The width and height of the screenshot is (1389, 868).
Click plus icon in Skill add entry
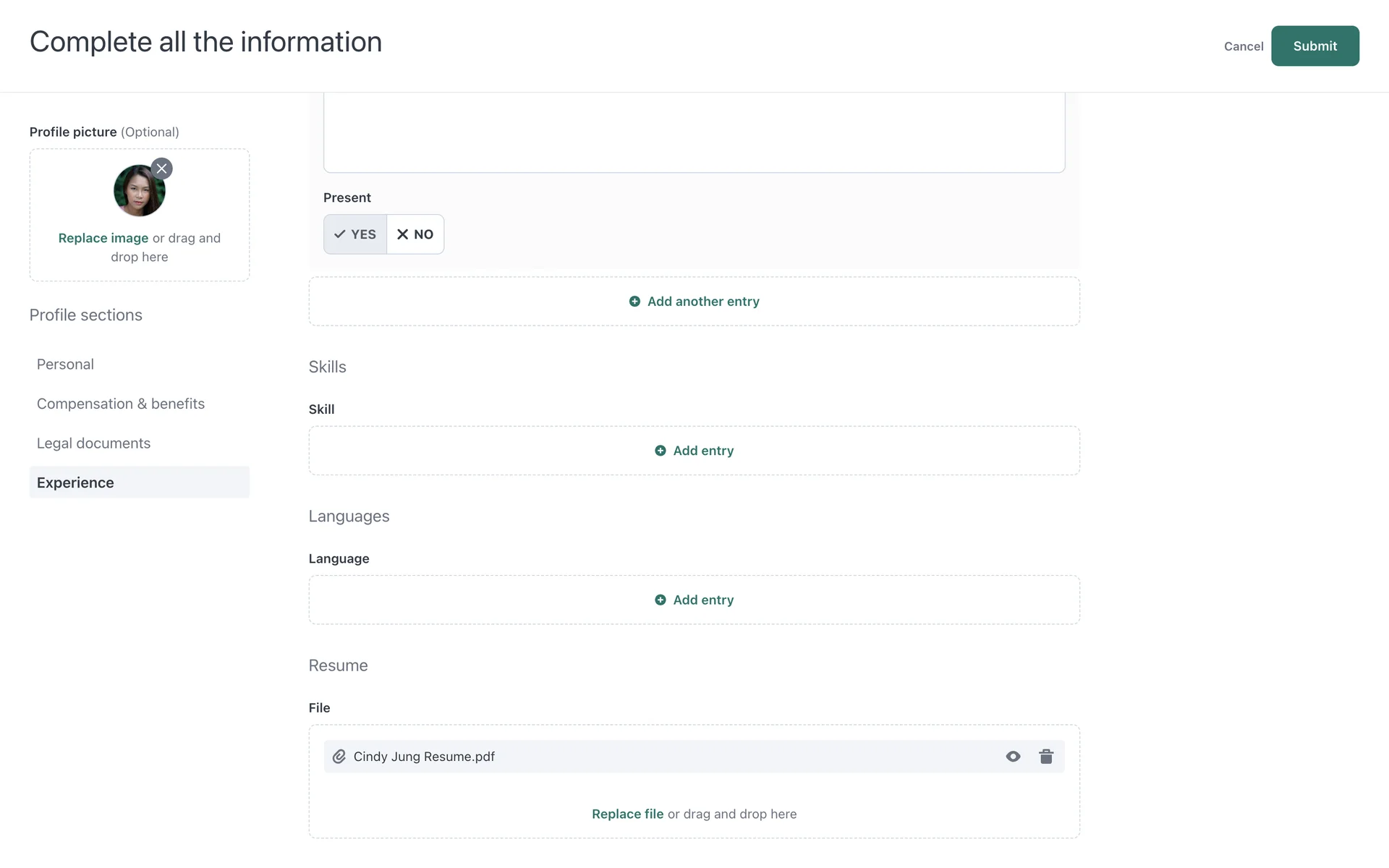(x=660, y=451)
